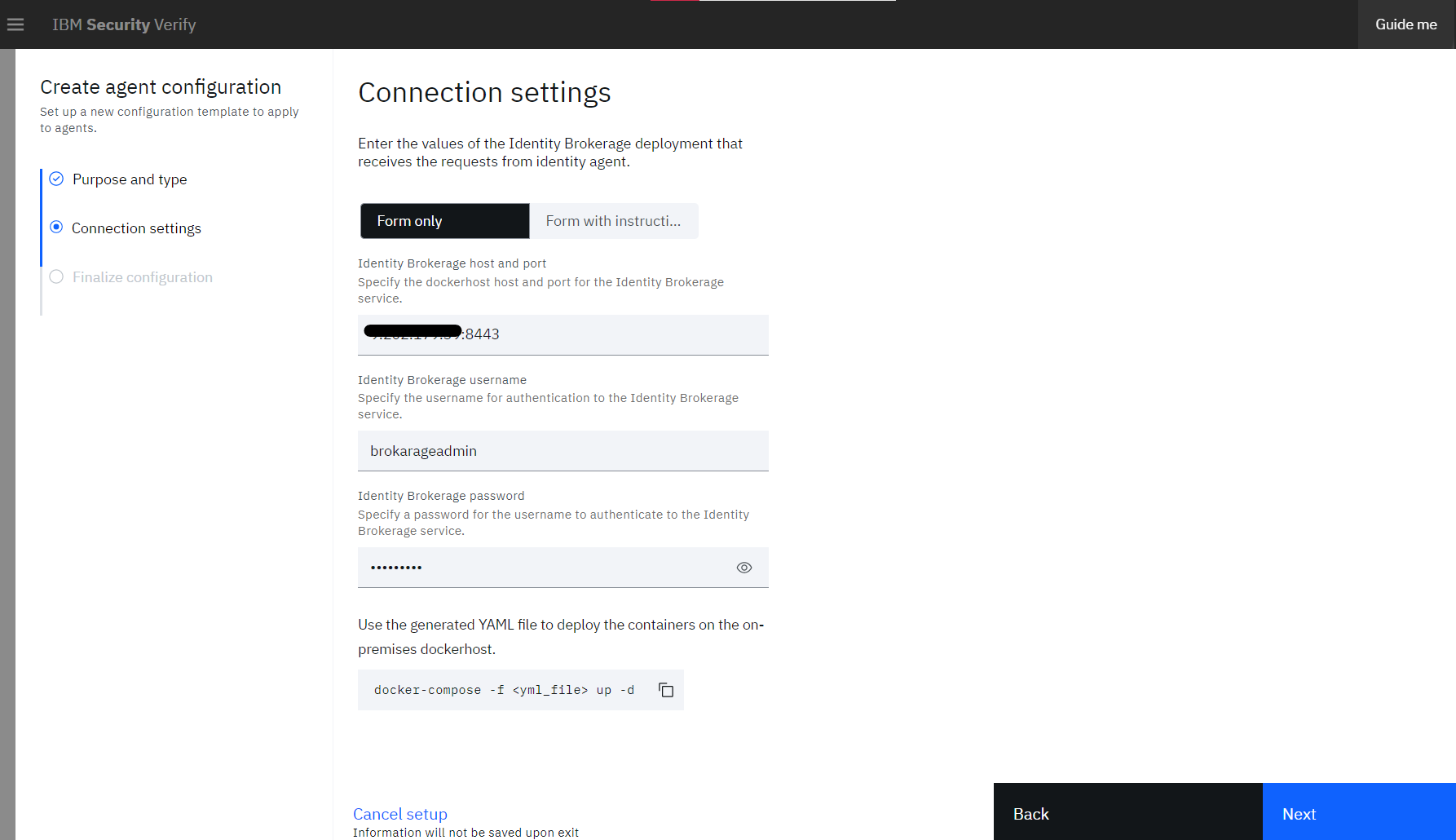Click the Finalize configuration step circle

point(56,276)
